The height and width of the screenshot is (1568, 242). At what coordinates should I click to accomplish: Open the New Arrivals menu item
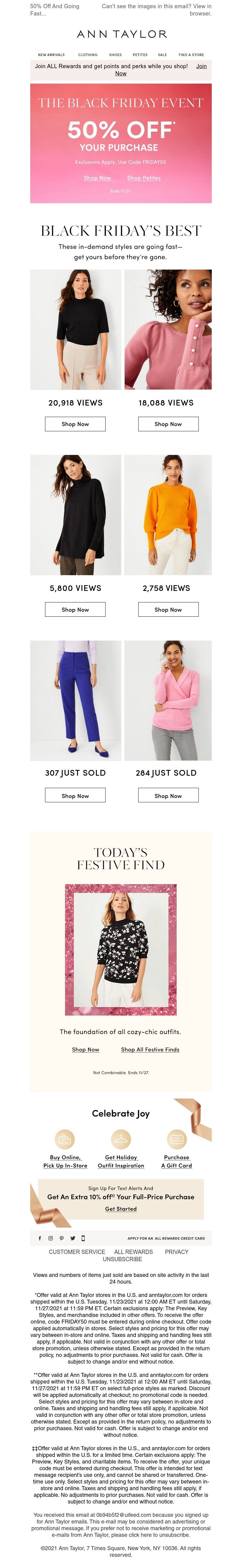[x=51, y=55]
